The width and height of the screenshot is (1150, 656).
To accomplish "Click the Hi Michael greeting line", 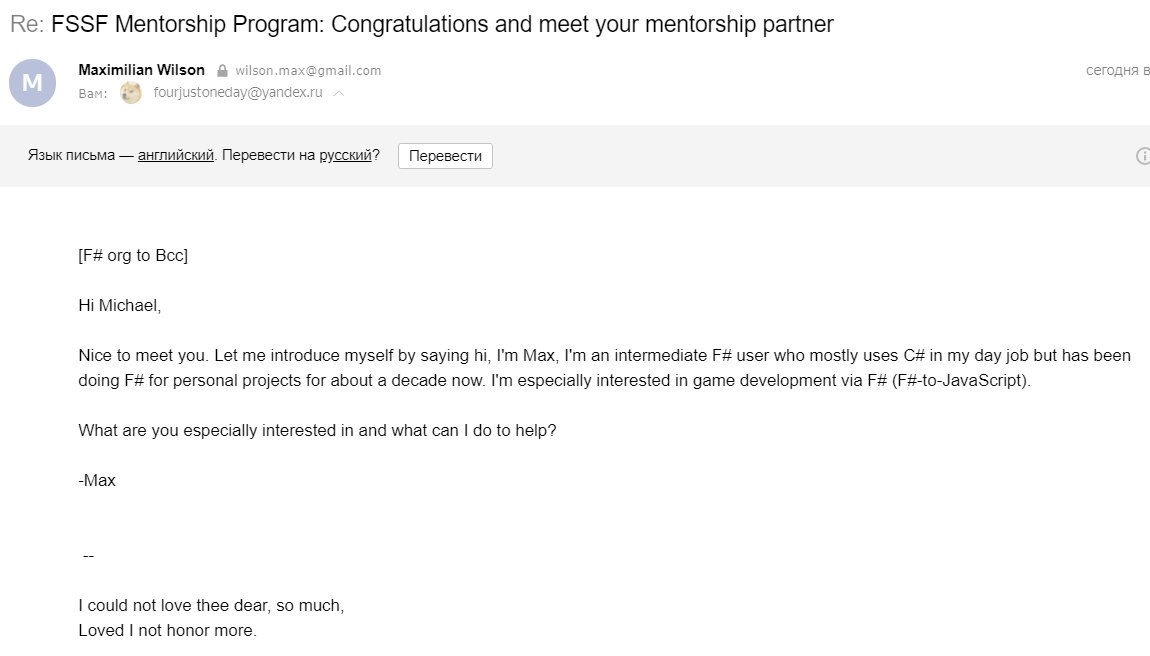I will (x=120, y=305).
